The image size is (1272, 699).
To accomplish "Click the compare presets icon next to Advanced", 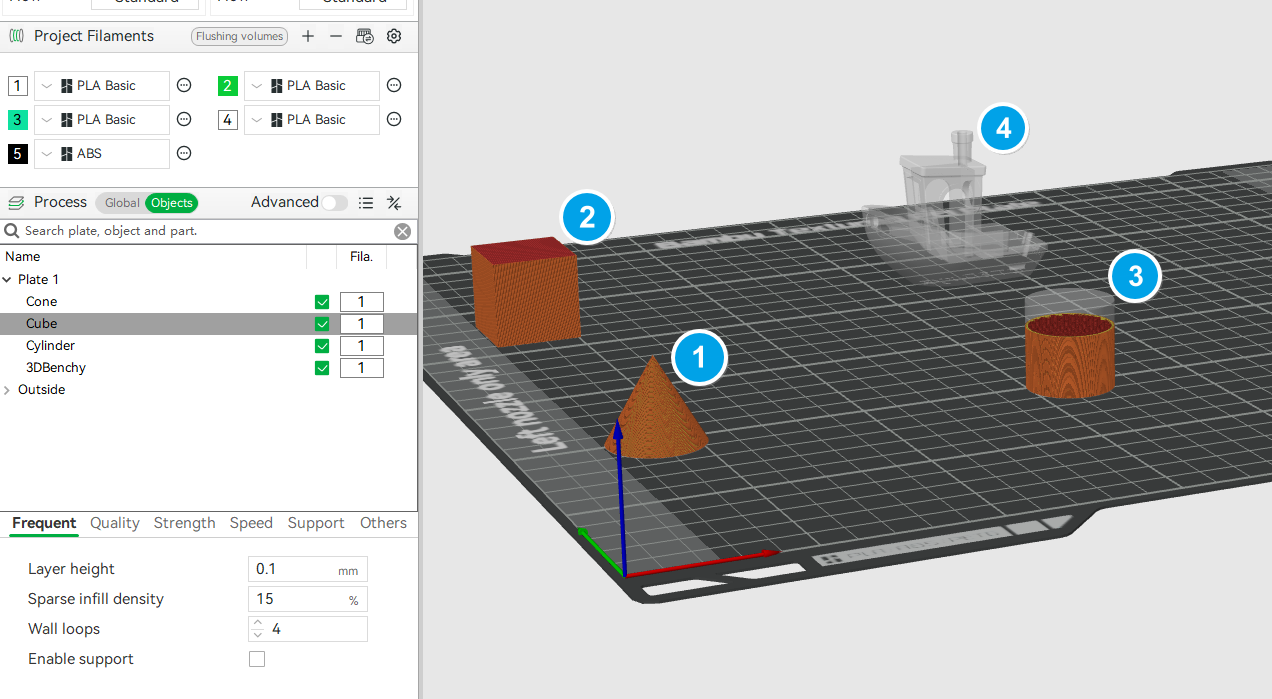I will tap(394, 203).
